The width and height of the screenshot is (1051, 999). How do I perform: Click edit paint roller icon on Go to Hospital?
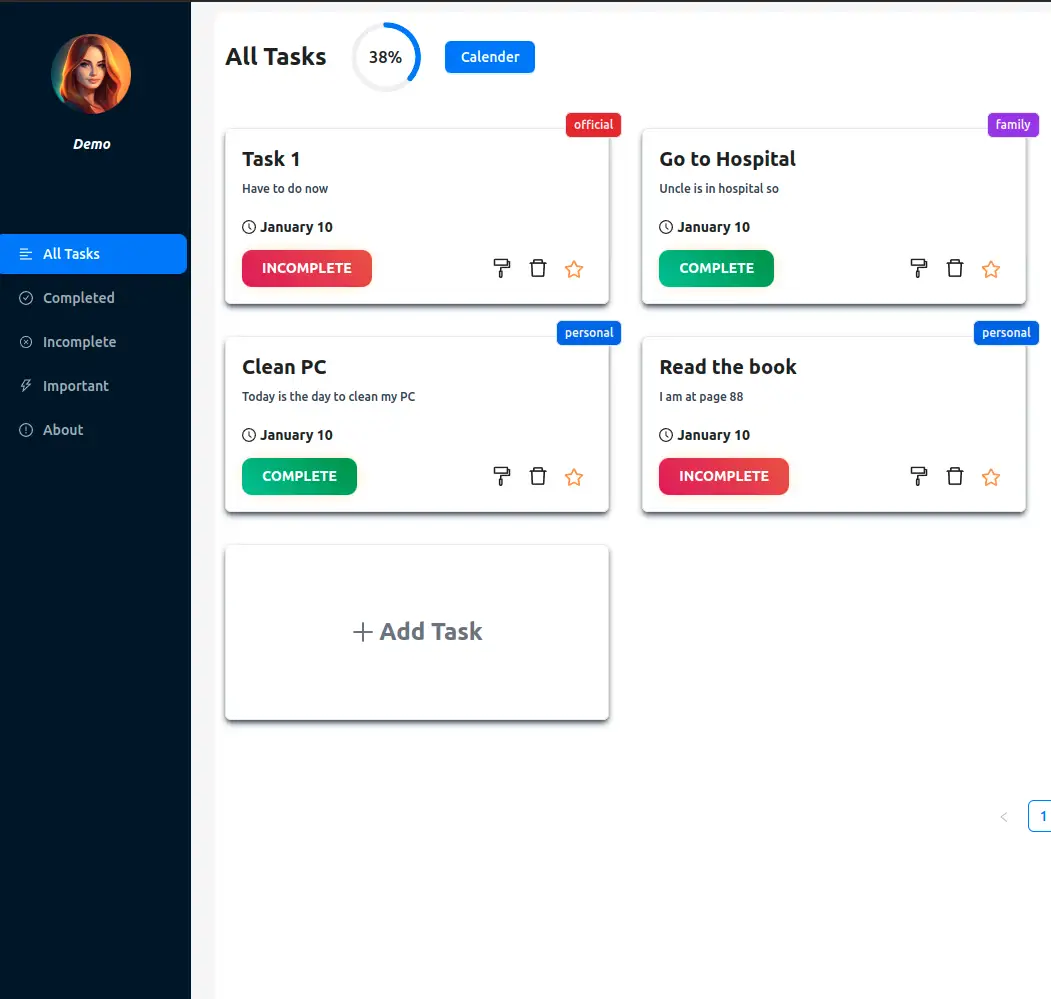tap(918, 268)
